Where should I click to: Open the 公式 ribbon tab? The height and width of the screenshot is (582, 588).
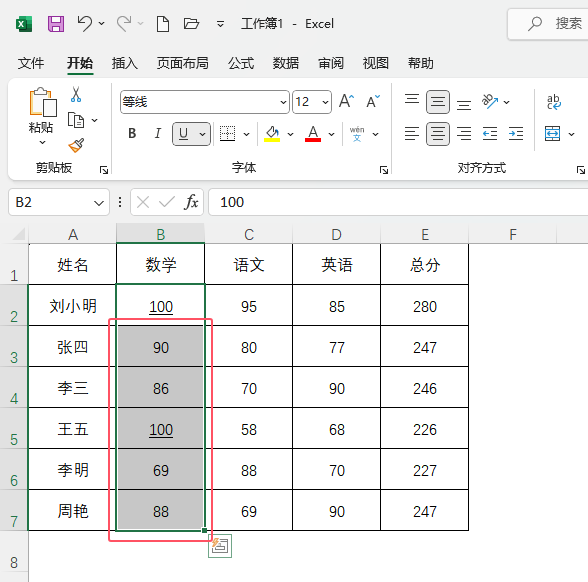[x=241, y=63]
